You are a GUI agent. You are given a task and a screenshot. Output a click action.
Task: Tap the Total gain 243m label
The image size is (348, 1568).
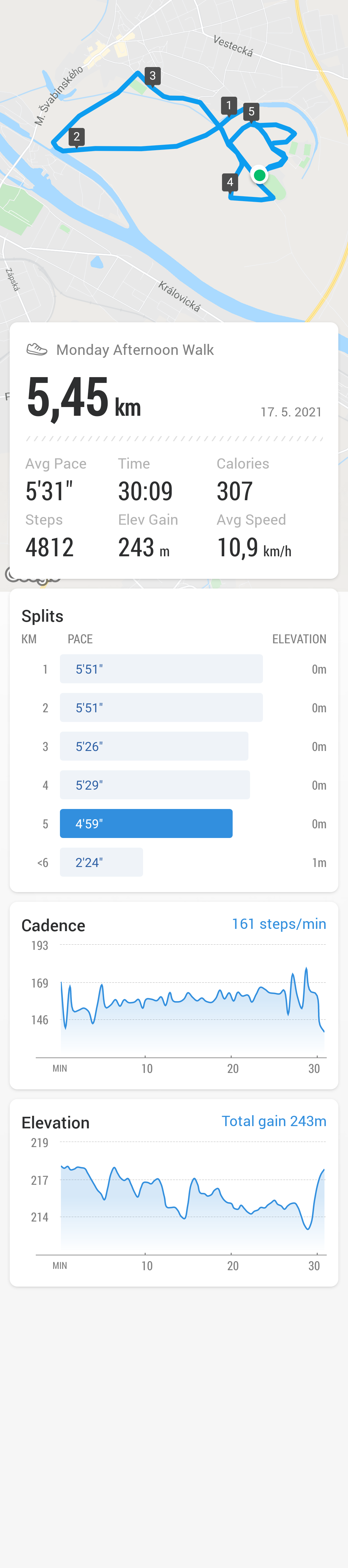coord(274,1121)
